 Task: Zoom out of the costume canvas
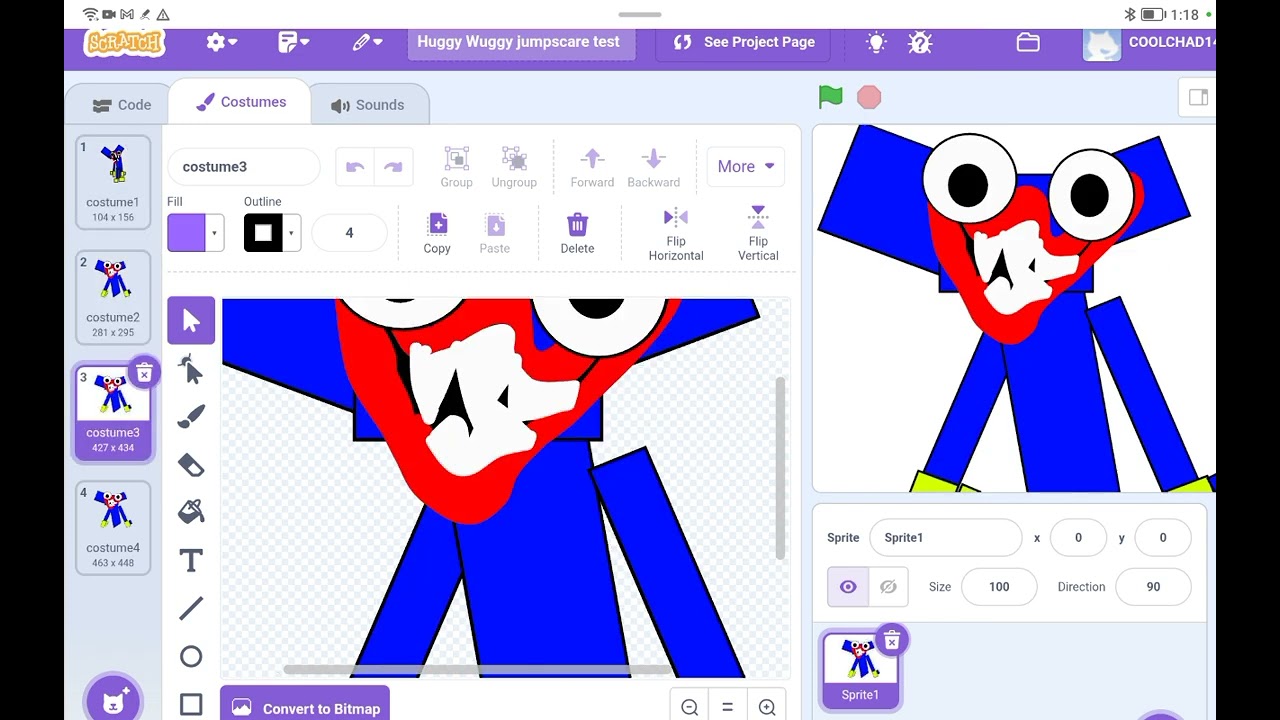(690, 707)
